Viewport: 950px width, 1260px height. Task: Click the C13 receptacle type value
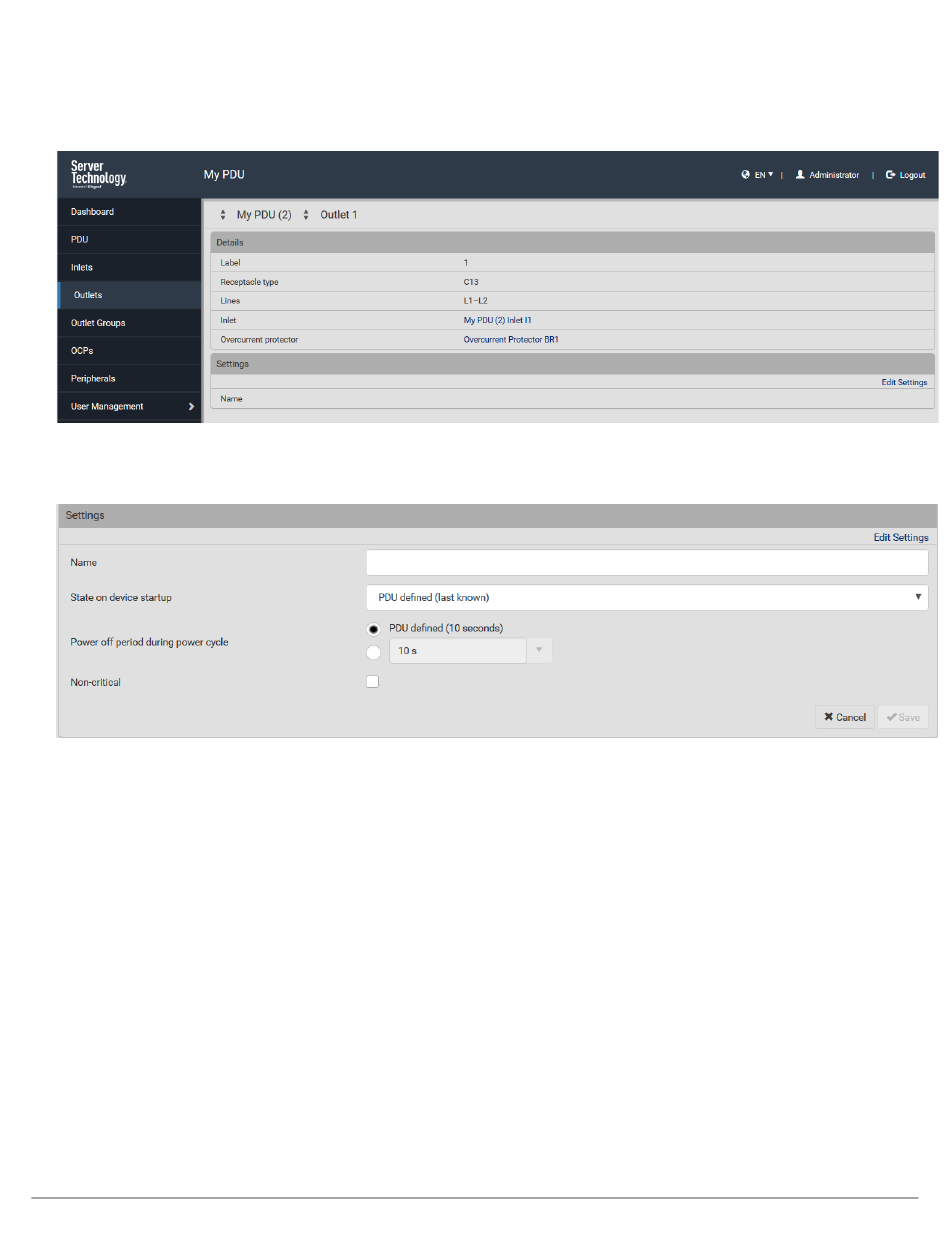[x=471, y=282]
